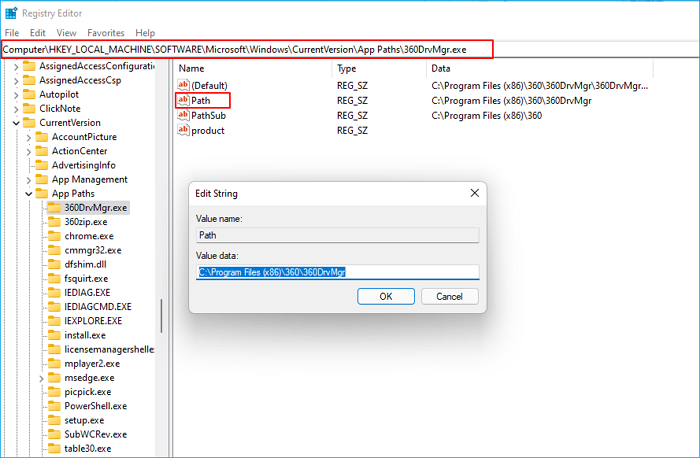This screenshot has height=458, width=700.
Task: Click the IEDIAG.EXE folder icon
Action: (x=54, y=293)
